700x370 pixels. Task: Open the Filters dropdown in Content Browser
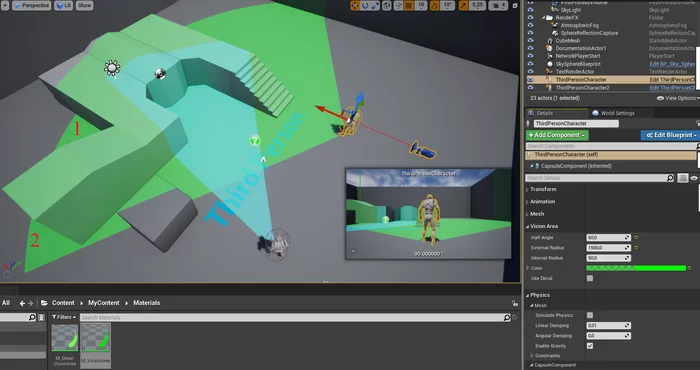tap(64, 317)
